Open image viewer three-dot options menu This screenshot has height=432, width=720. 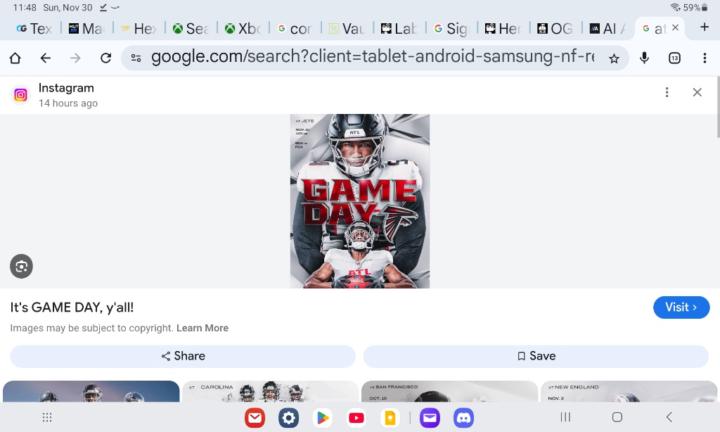coord(667,92)
